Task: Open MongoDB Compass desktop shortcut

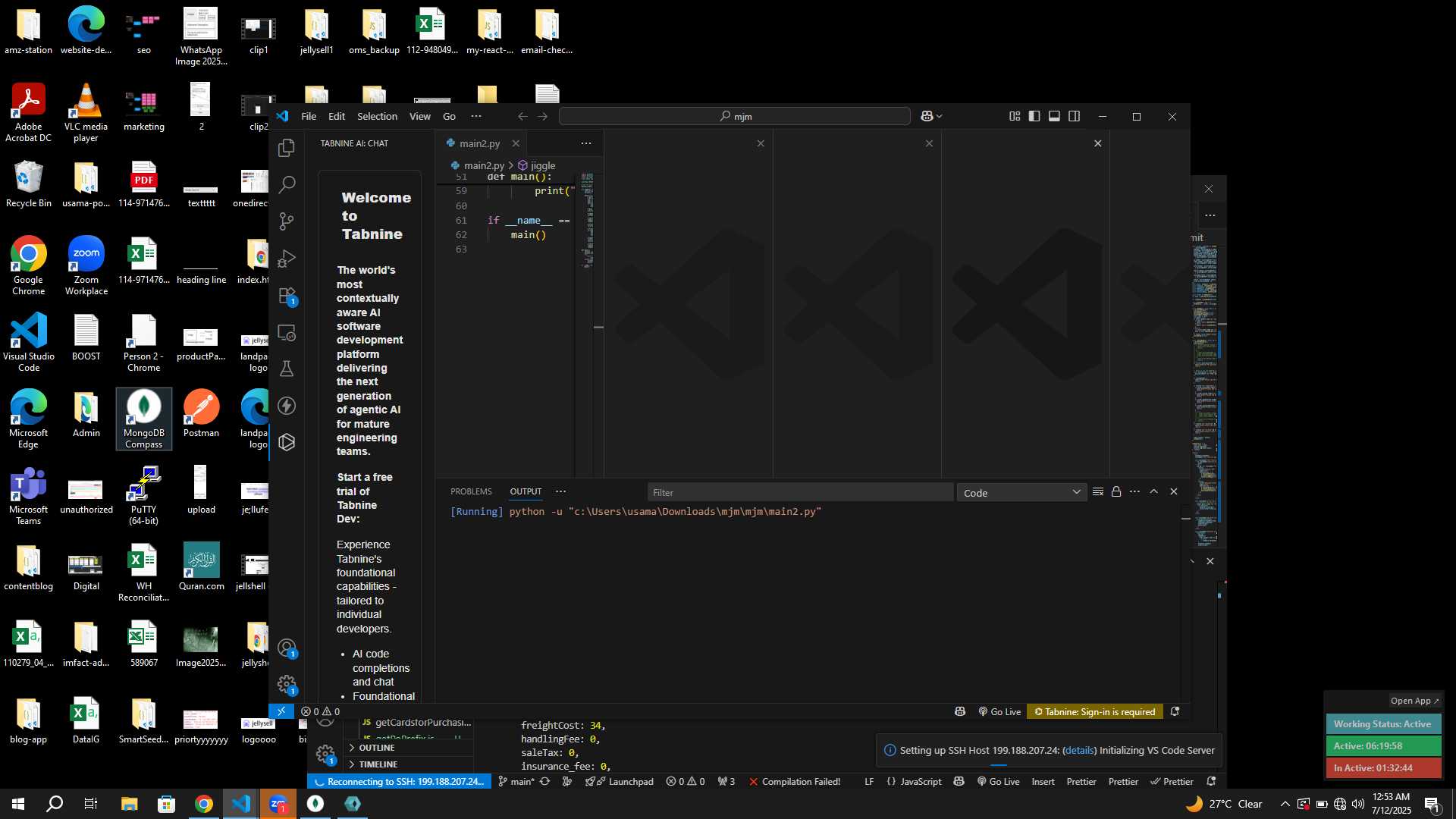Action: [144, 419]
